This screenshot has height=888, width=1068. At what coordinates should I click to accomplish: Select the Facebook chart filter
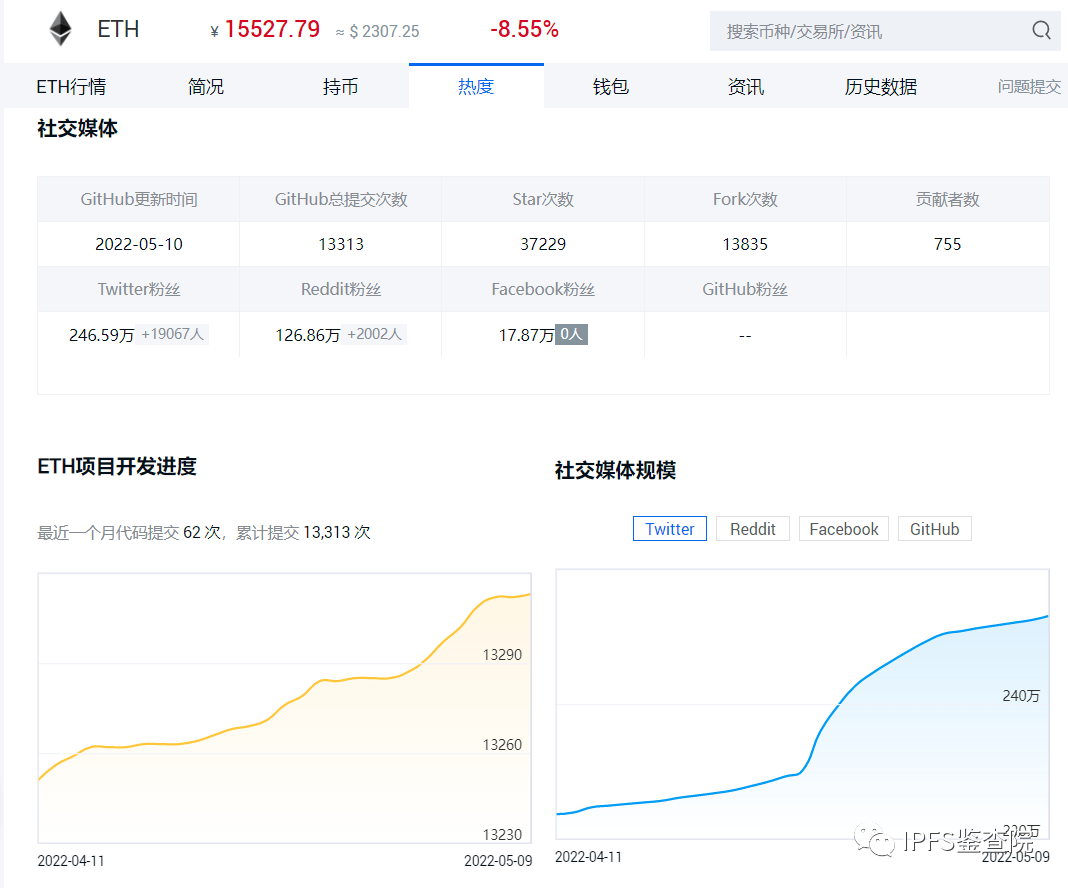tap(843, 528)
